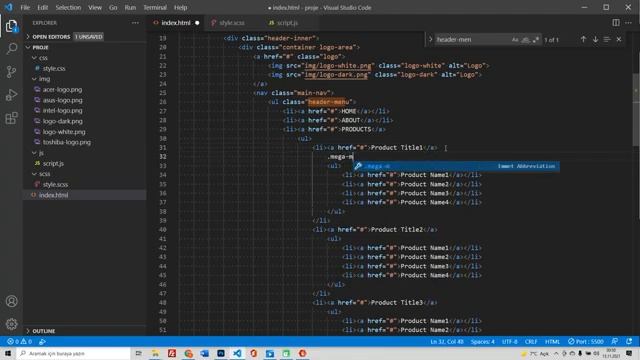Click the notifications bell in status bar
640x360 pixels.
[x=629, y=341]
